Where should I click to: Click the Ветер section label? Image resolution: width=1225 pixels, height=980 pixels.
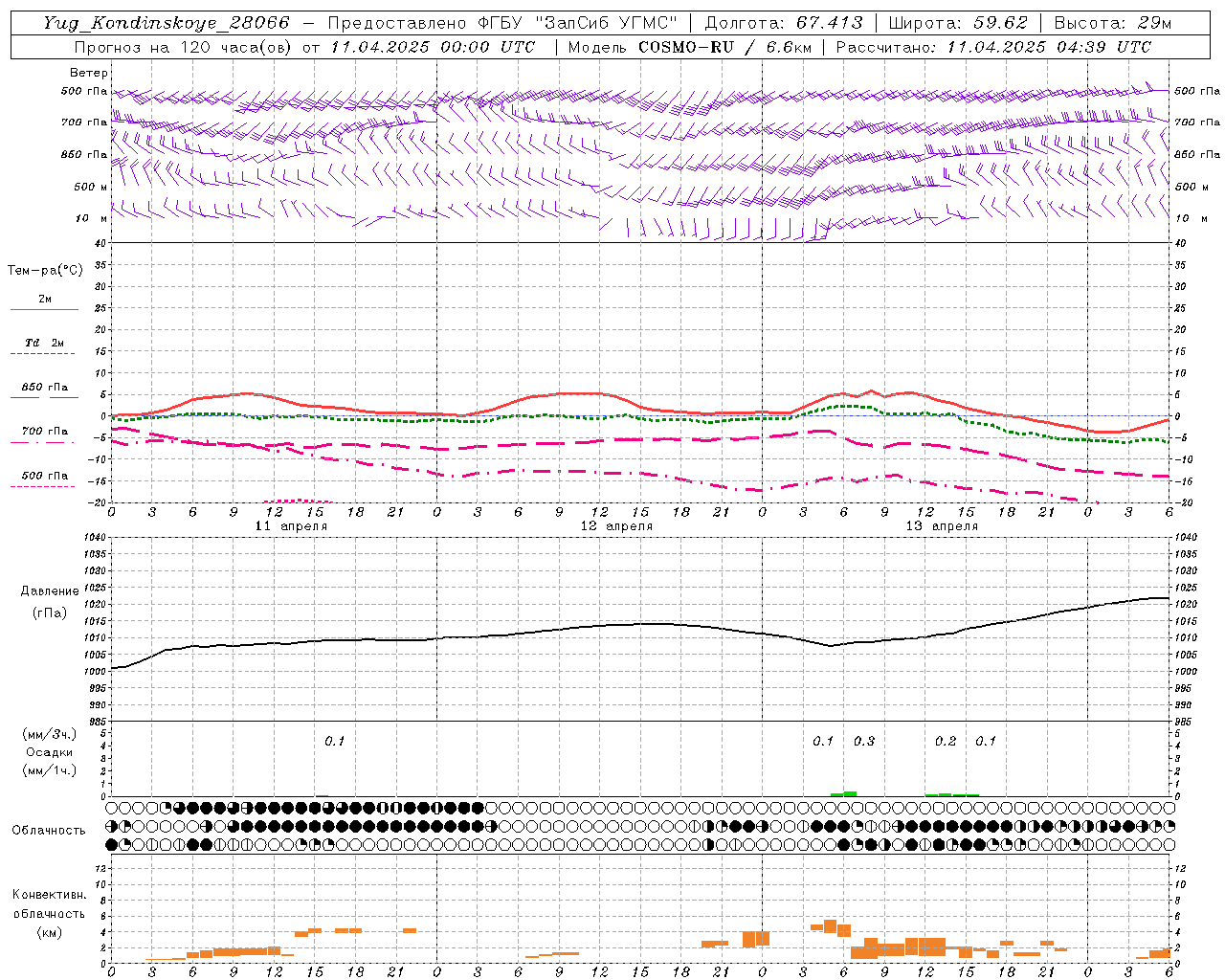coord(89,73)
